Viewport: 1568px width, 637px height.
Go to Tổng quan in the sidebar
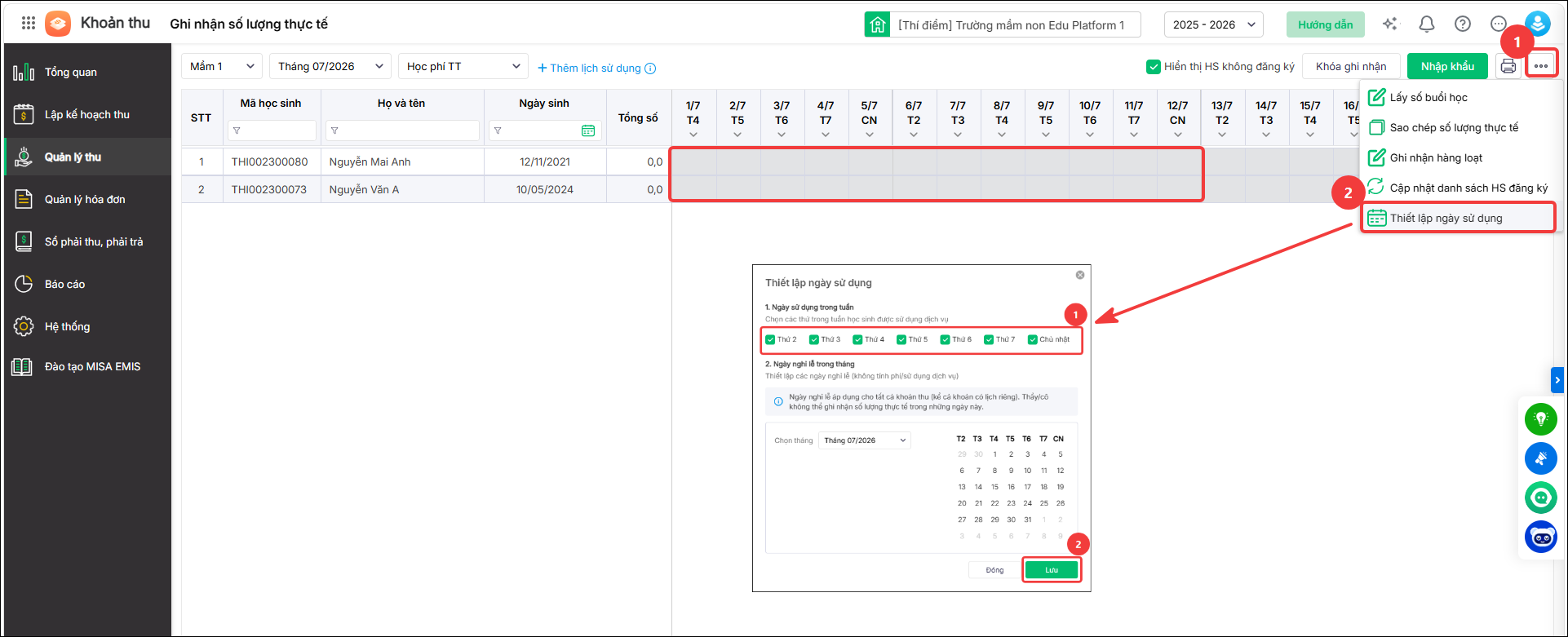[87, 72]
